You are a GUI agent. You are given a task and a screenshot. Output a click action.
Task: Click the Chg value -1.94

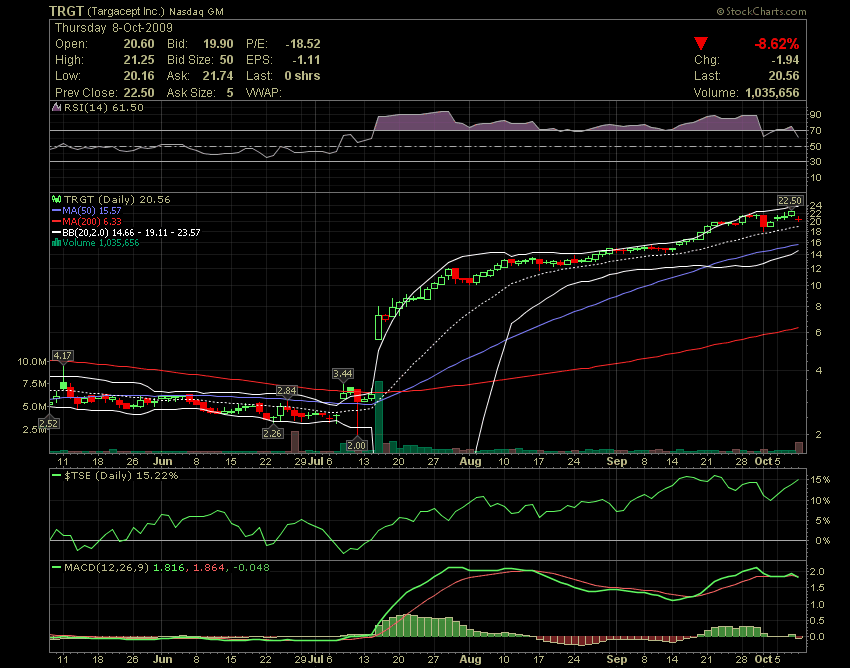pyautogui.click(x=785, y=60)
